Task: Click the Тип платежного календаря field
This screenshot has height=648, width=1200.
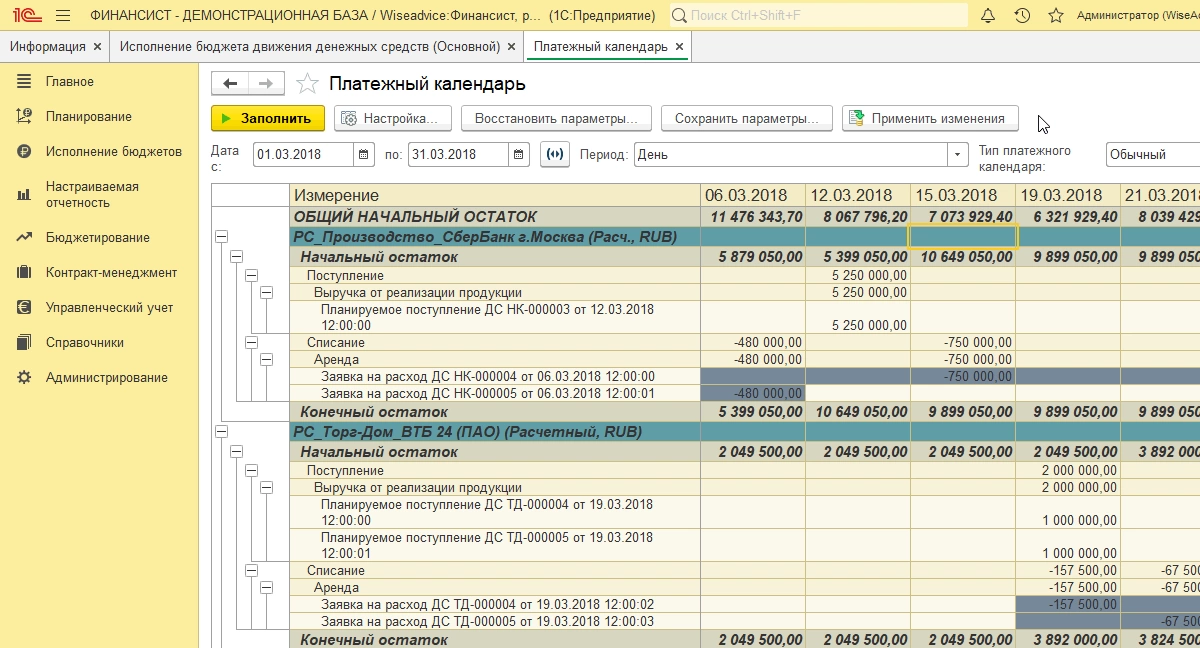Action: click(x=1150, y=155)
